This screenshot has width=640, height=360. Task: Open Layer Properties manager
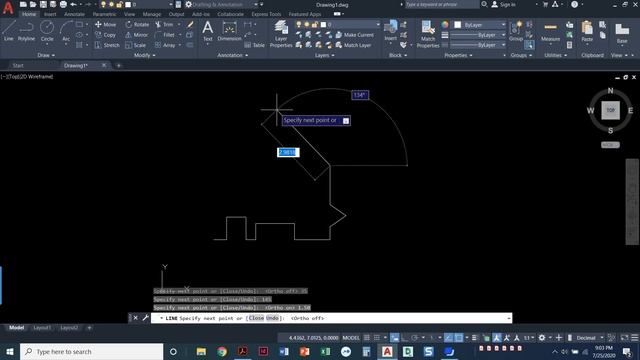tap(281, 33)
